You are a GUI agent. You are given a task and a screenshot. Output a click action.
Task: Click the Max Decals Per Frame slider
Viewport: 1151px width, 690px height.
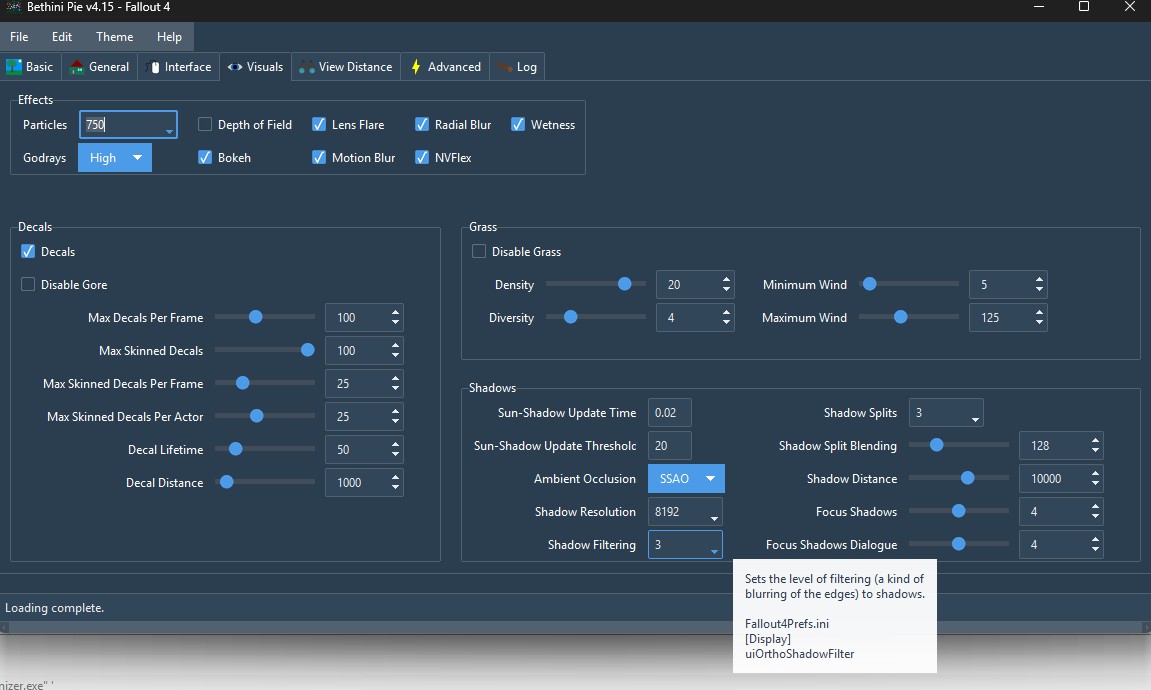coord(265,317)
